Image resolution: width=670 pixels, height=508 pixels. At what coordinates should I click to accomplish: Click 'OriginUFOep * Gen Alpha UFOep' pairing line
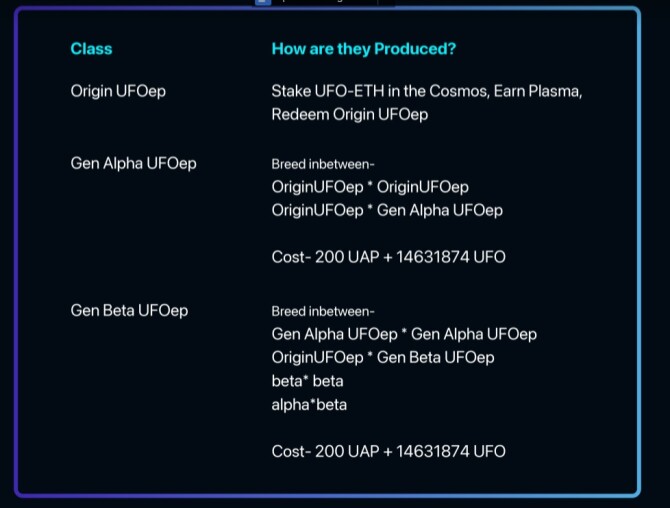[x=387, y=211]
